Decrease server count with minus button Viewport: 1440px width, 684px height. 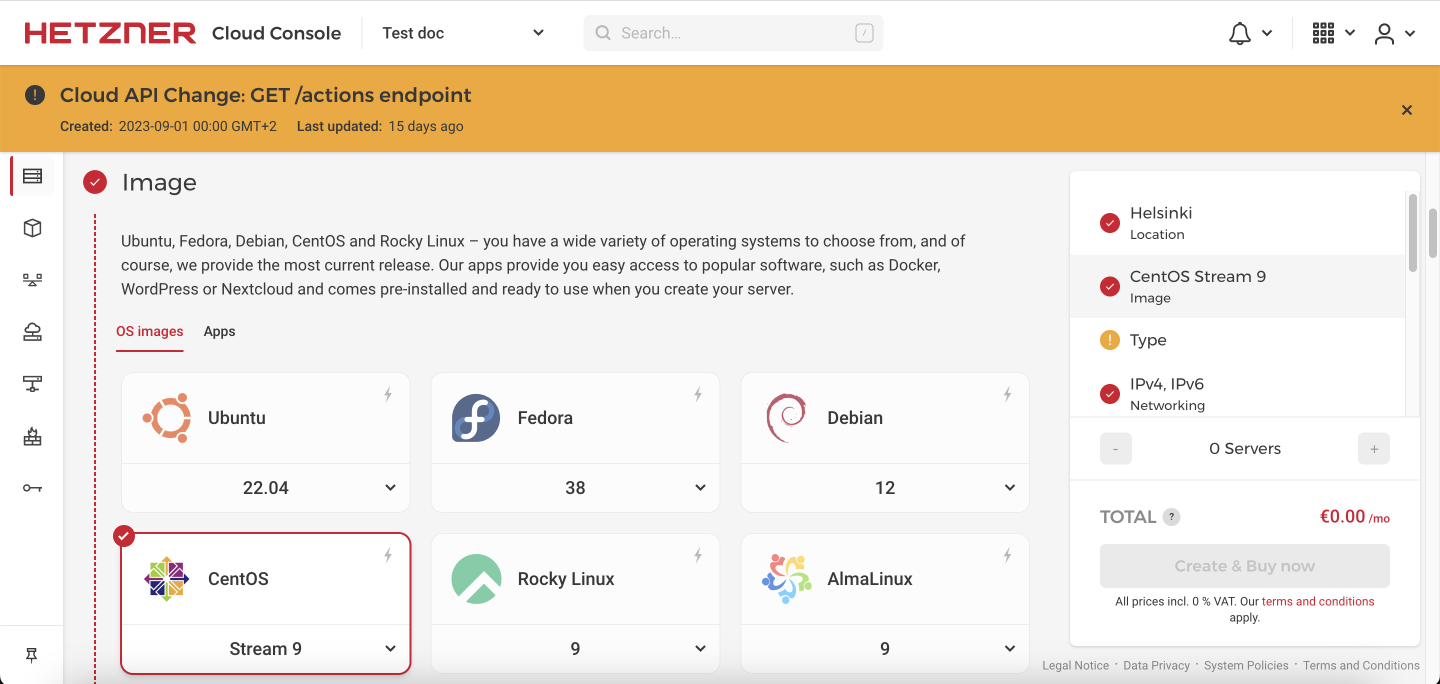click(1116, 449)
